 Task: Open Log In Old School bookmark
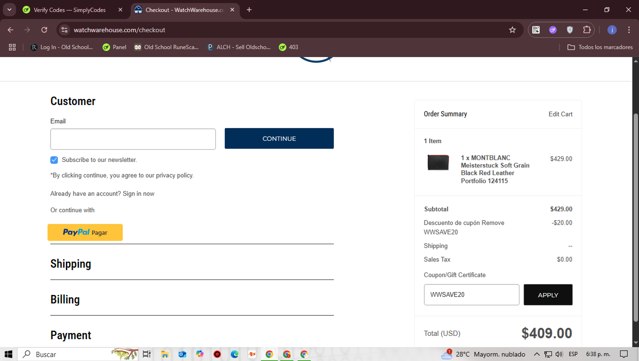point(62,47)
